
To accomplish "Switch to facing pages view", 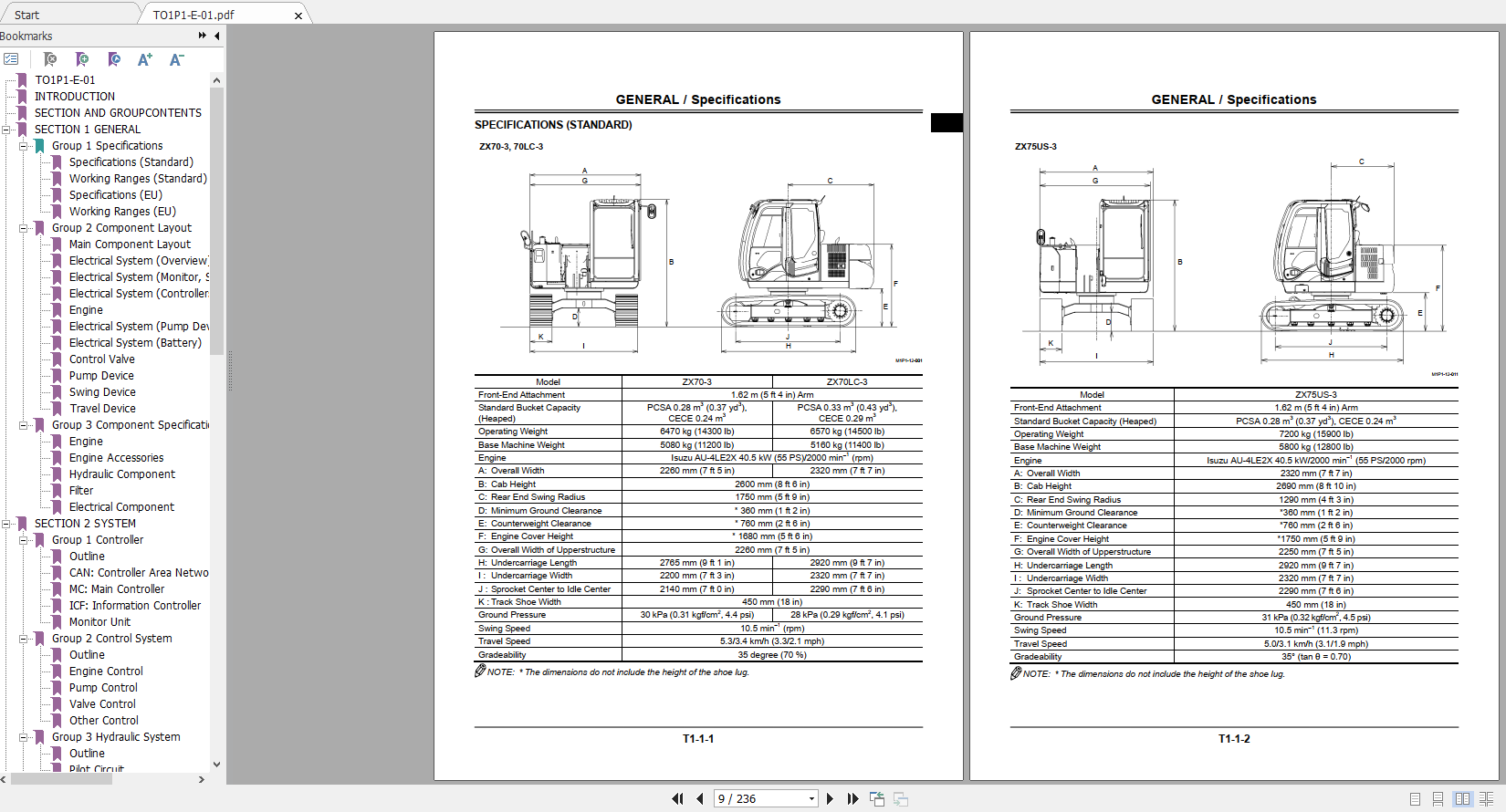I will [1463, 799].
